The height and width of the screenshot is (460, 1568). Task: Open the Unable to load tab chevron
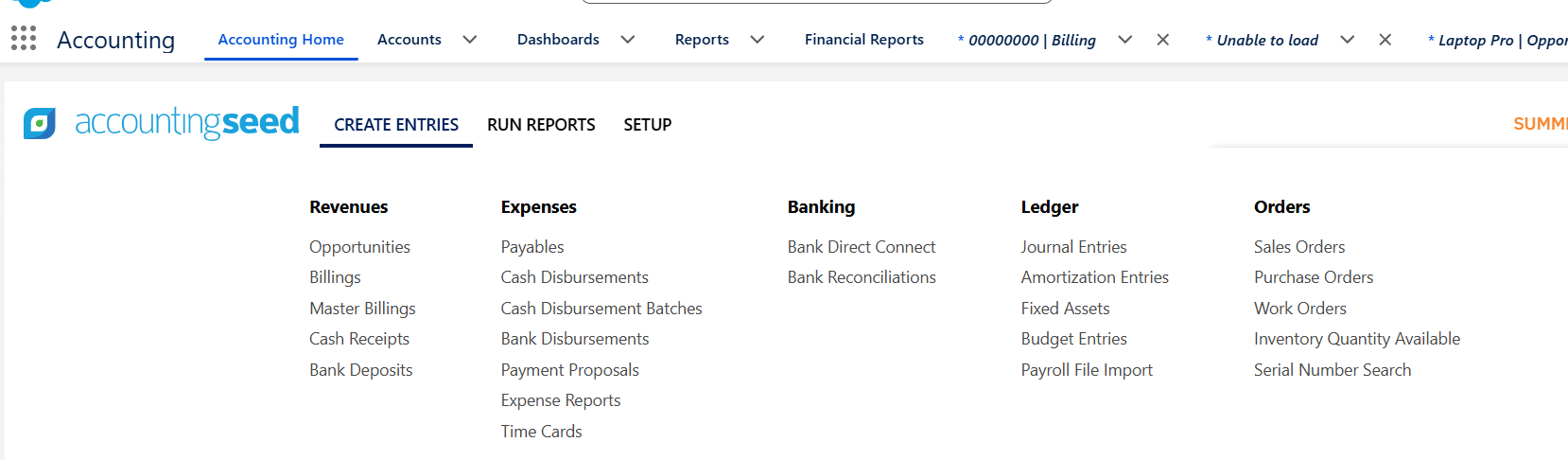tap(1347, 40)
